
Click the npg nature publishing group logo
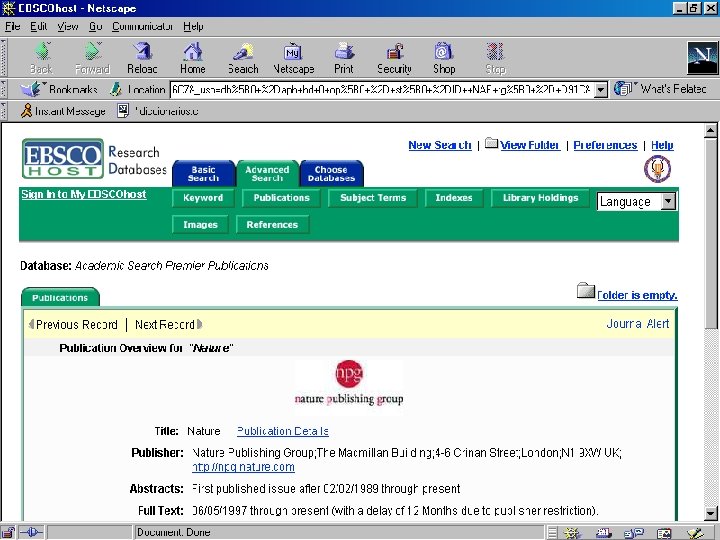(x=349, y=382)
